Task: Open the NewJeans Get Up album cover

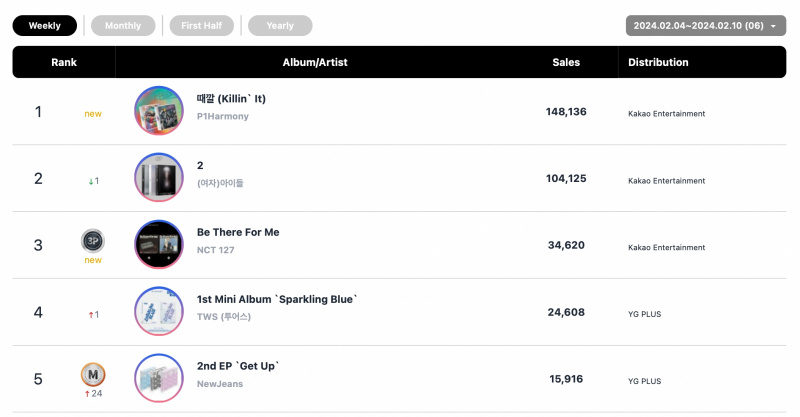Action: (x=159, y=378)
